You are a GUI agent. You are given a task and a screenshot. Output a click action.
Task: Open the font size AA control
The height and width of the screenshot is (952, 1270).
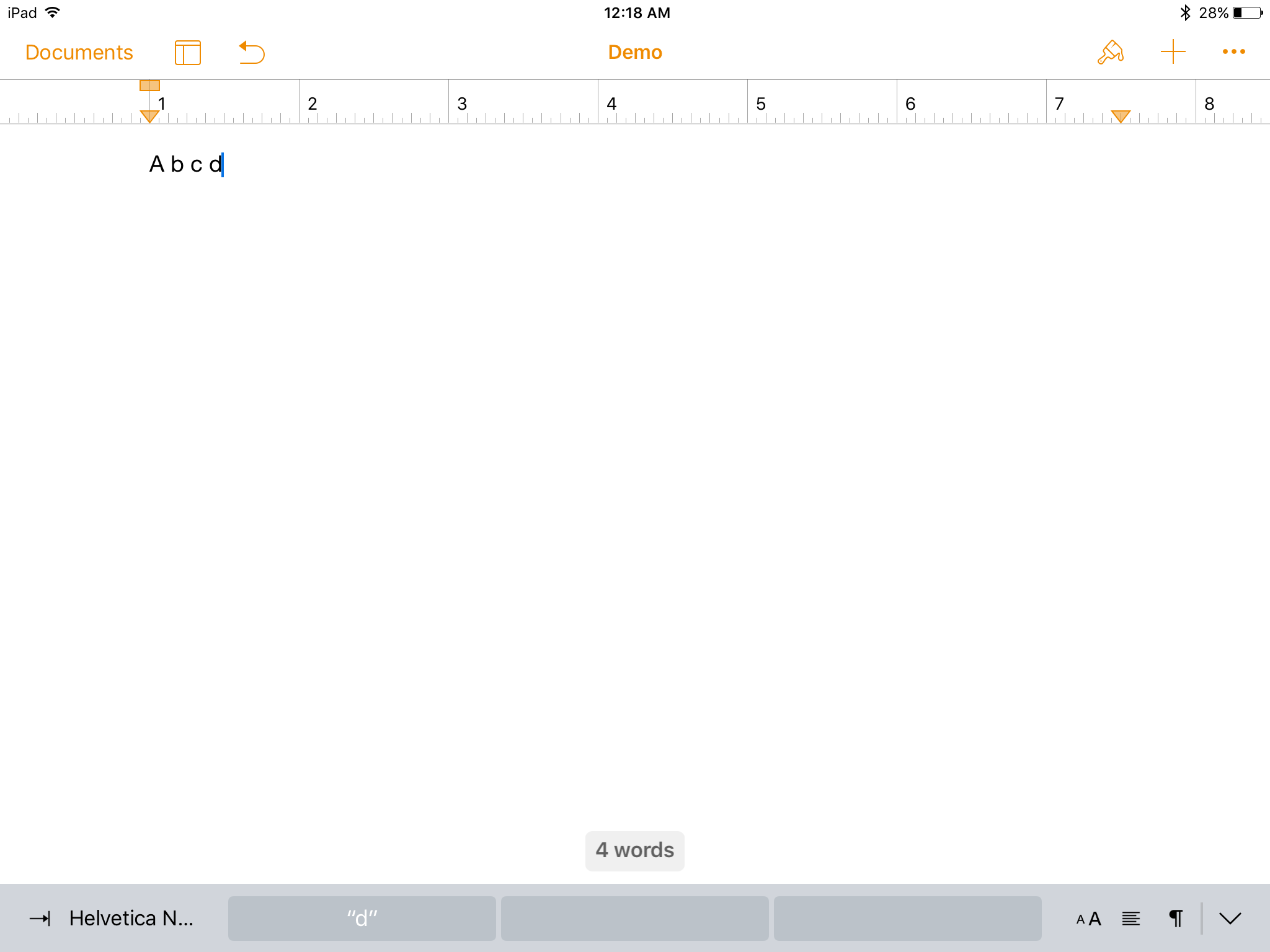(x=1088, y=919)
